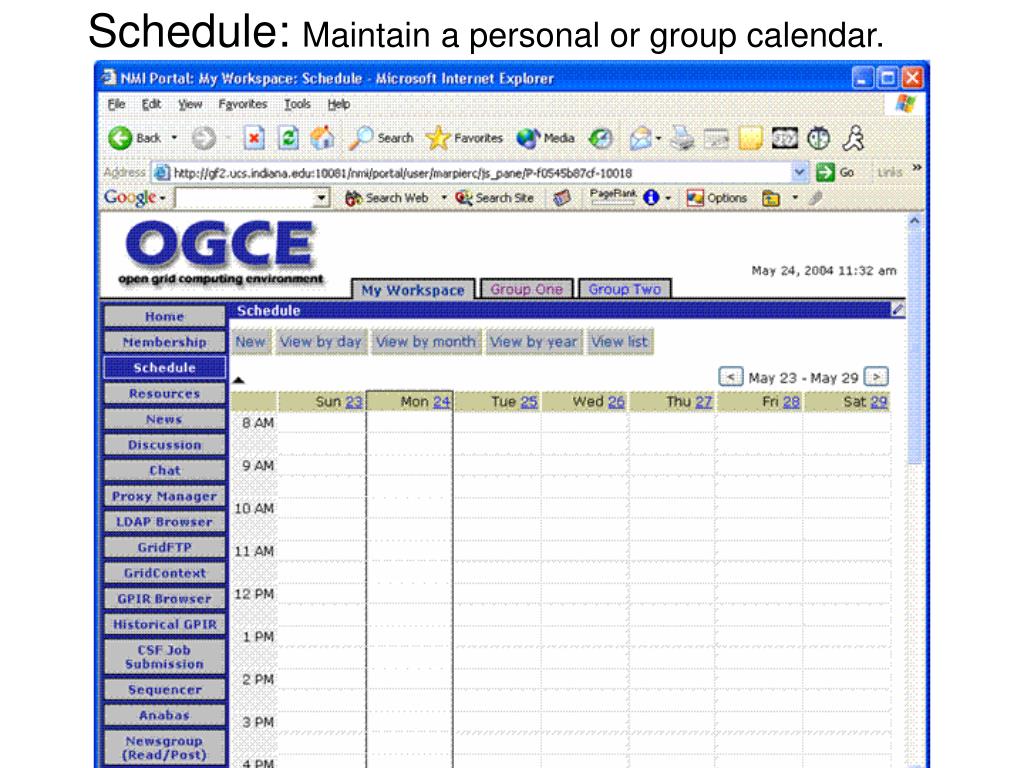
Task: Open the History icon
Action: [x=600, y=138]
